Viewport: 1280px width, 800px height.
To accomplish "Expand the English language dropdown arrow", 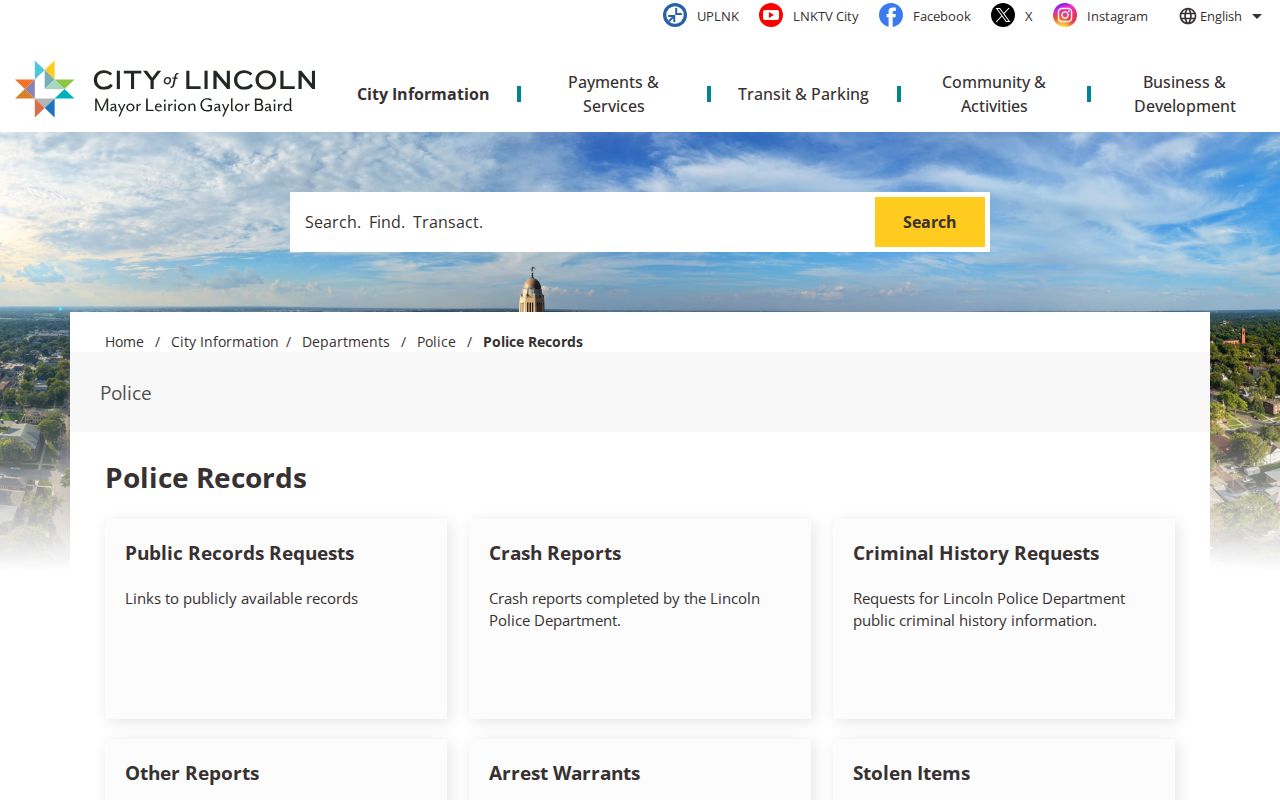I will pyautogui.click(x=1257, y=16).
